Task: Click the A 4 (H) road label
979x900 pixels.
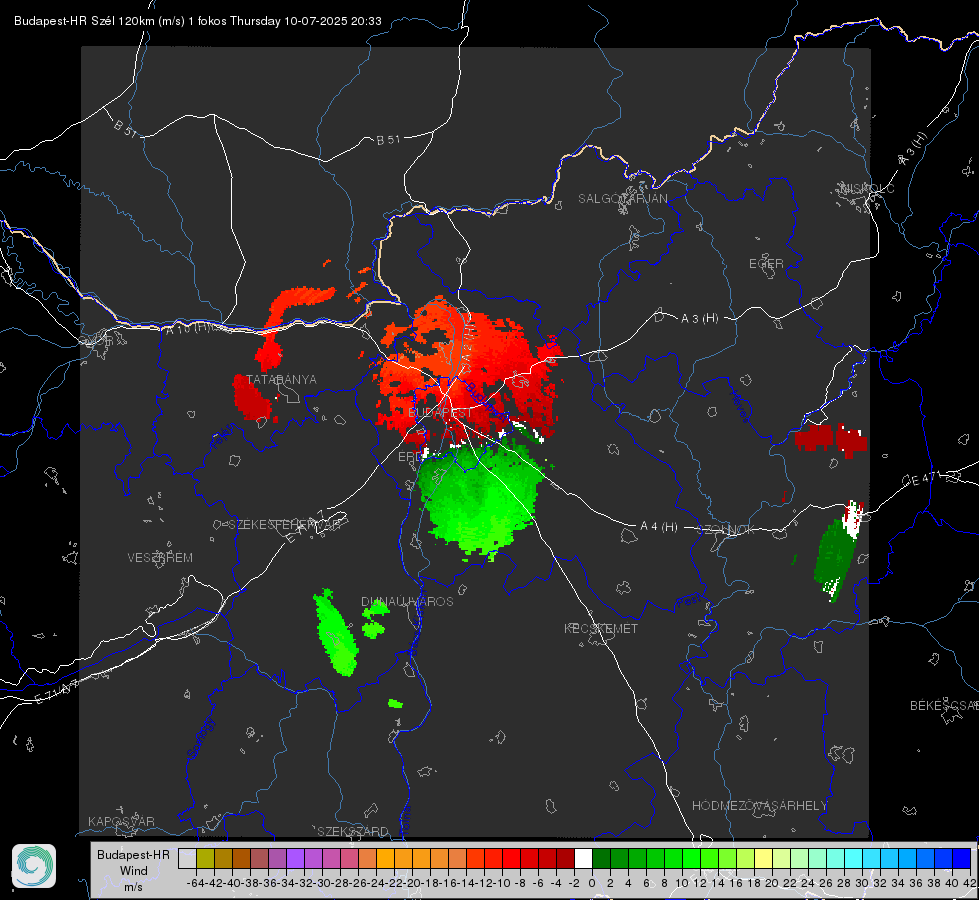Action: tap(659, 527)
